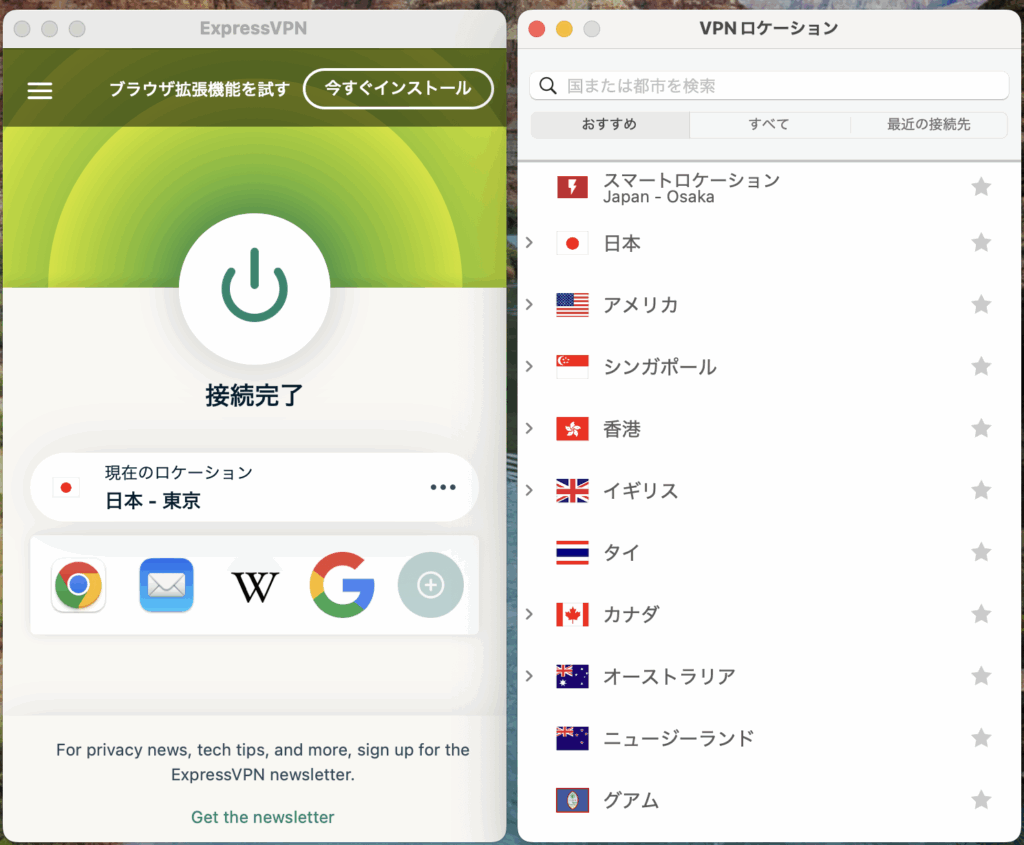Screen dimensions: 1024x845
Task: Click the United Kingdom flag icon
Action: pos(572,490)
